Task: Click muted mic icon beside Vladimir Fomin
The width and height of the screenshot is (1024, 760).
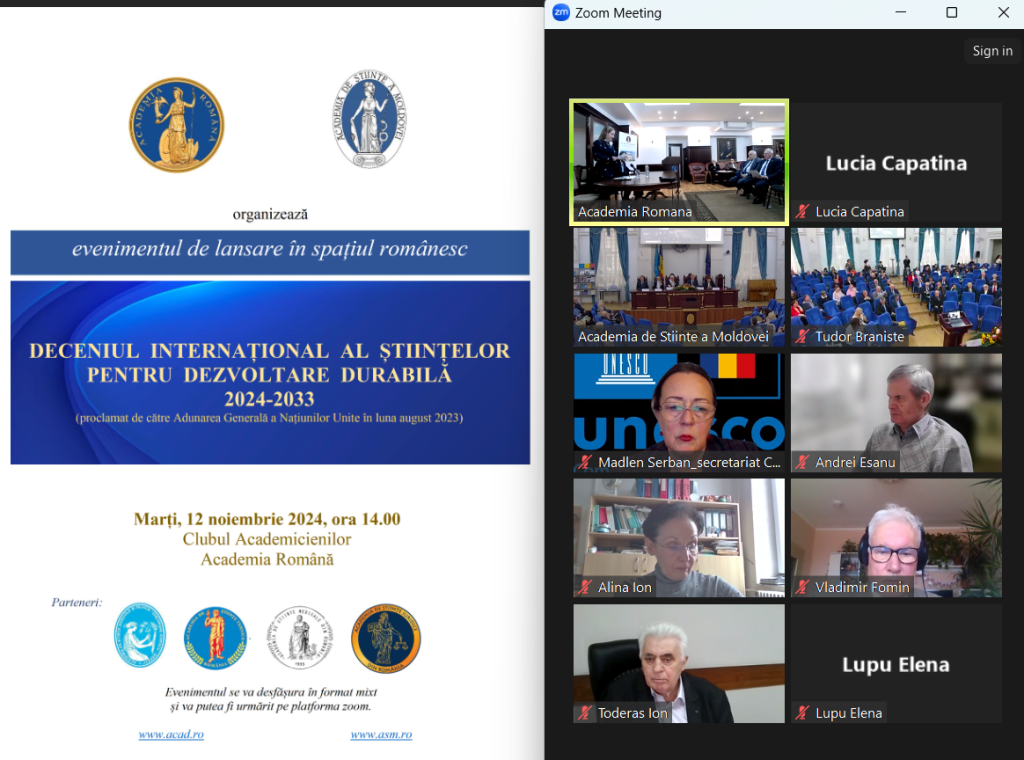Action: [803, 588]
